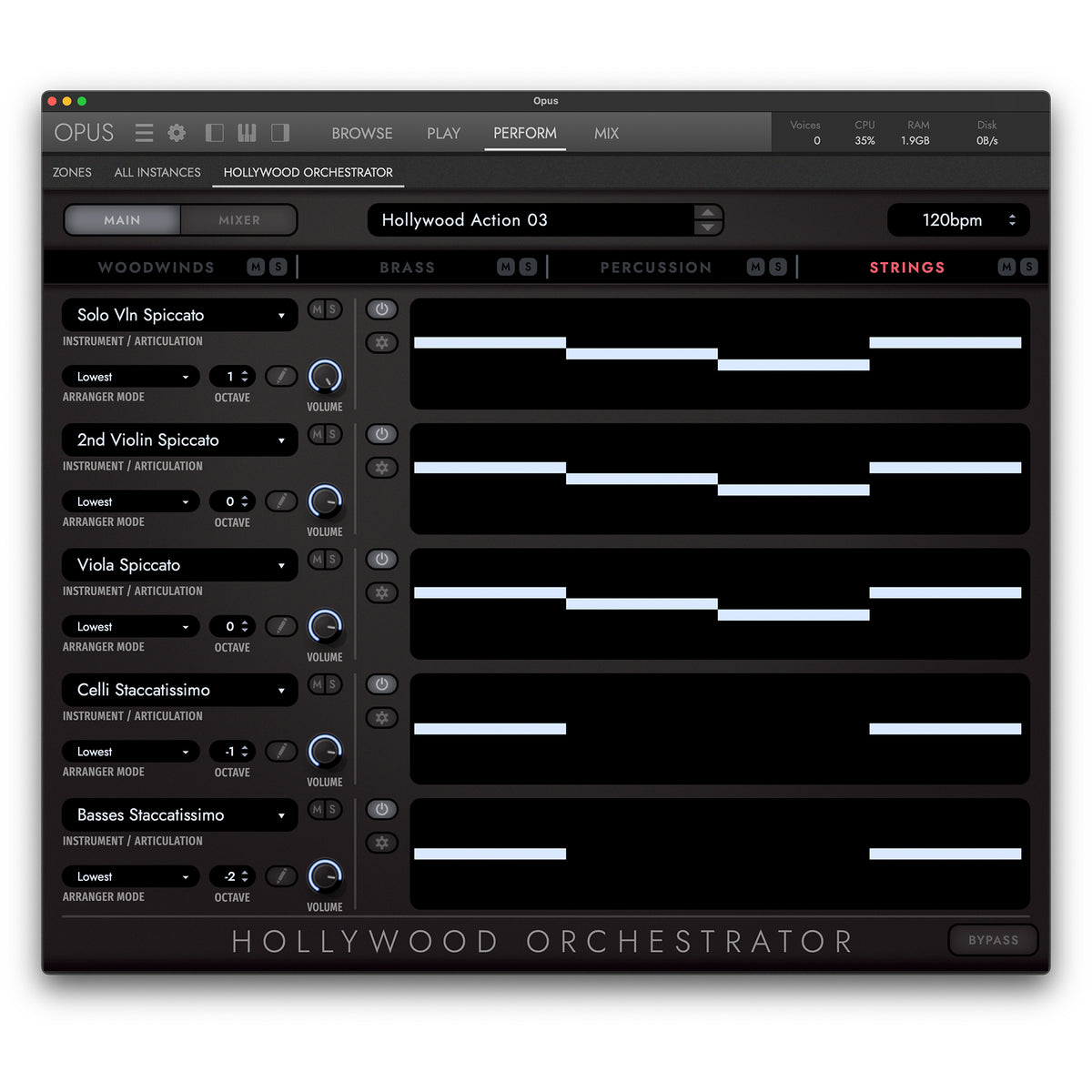Open Basses Staccatissimo instrument dropdown
This screenshot has height=1092, width=1092.
180,814
